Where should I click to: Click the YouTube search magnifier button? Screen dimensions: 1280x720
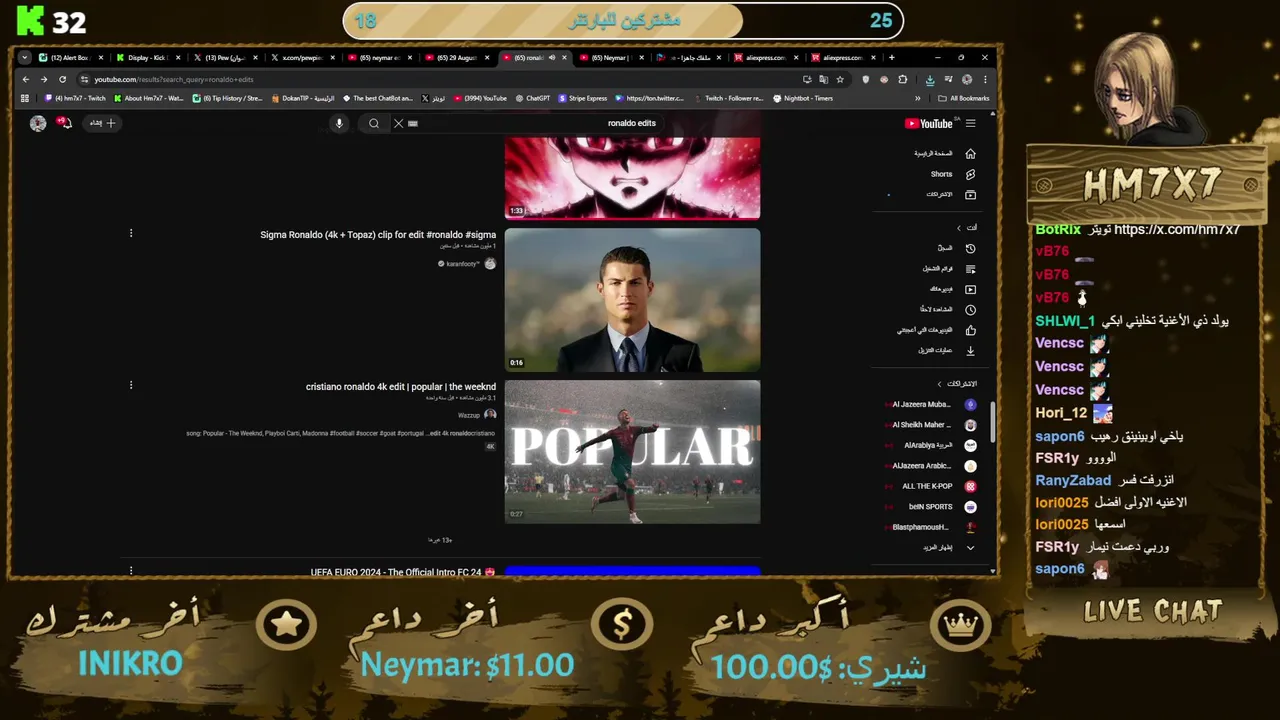(x=374, y=123)
